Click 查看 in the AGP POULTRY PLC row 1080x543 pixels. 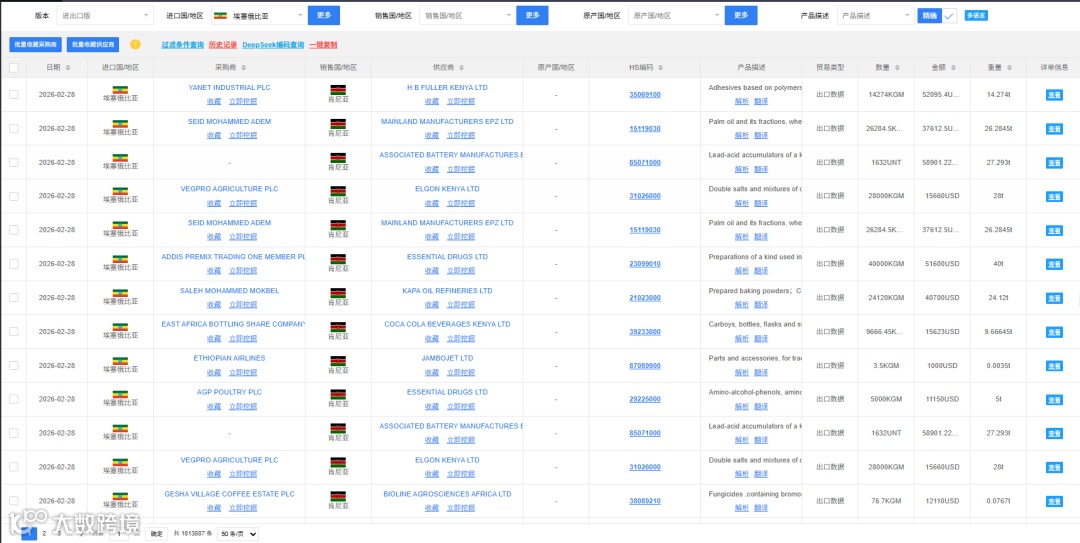click(1054, 400)
